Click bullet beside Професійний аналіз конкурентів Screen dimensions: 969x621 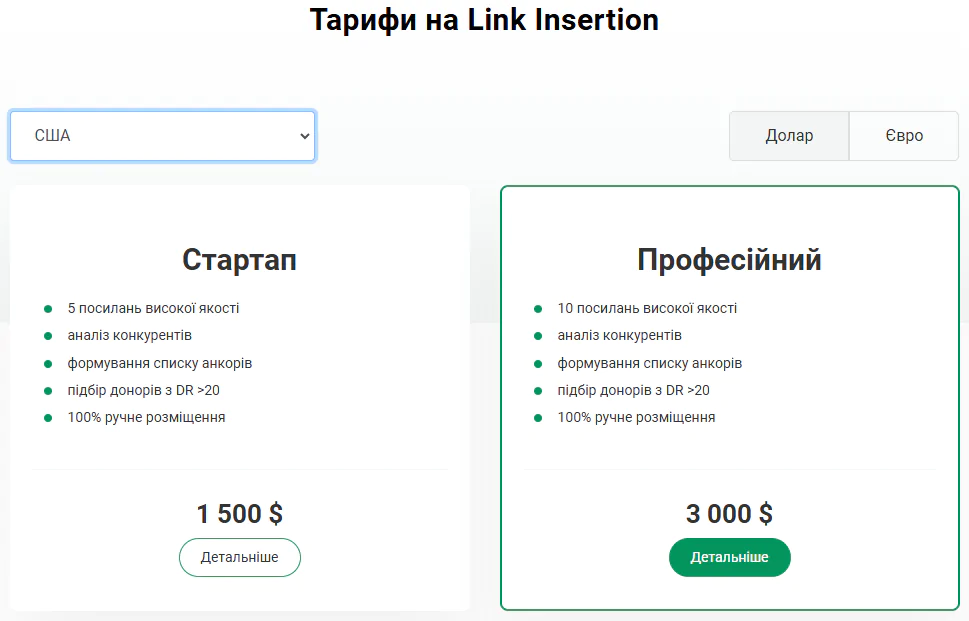(538, 336)
